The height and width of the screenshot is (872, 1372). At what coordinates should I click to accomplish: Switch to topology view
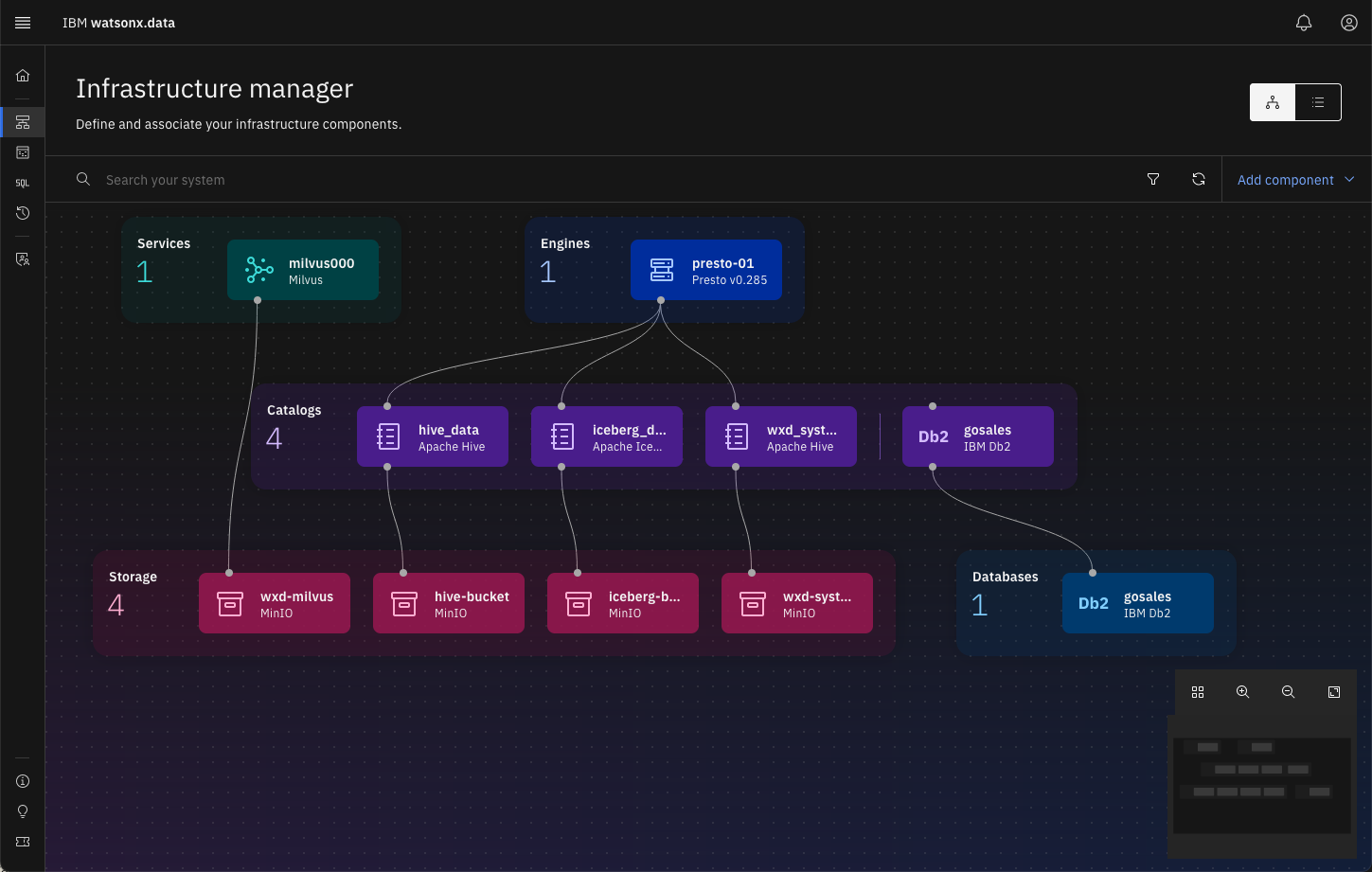1273,102
